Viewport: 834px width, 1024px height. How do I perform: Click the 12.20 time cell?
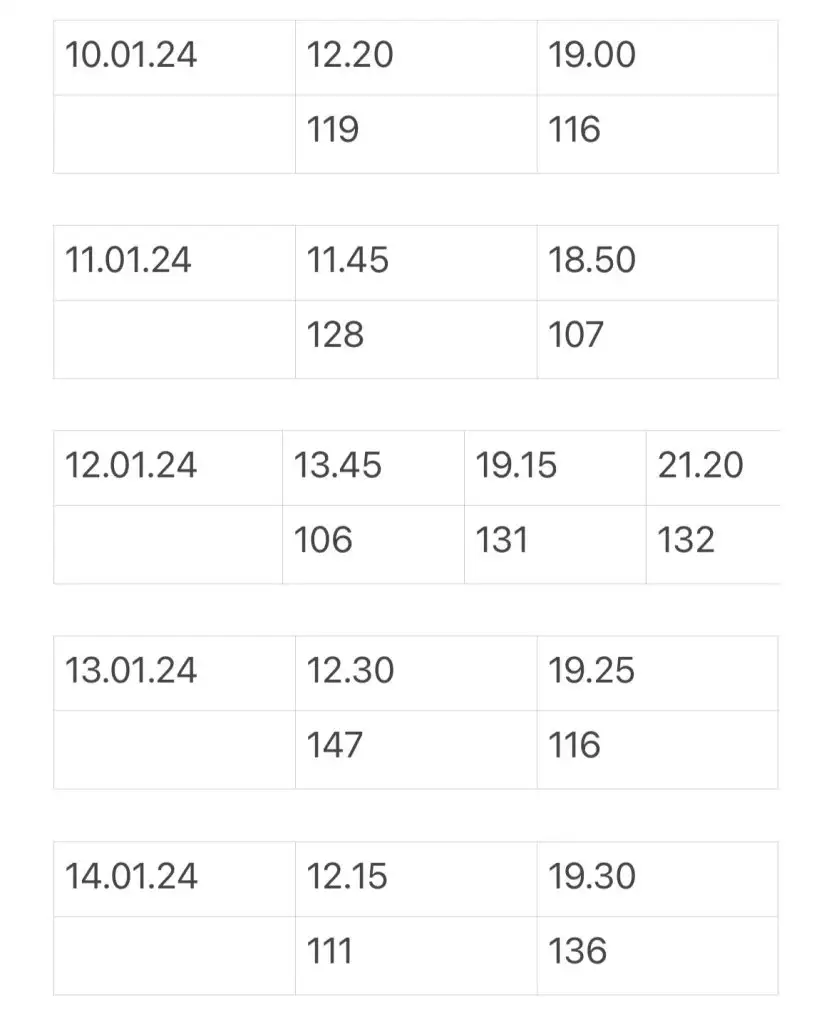tap(416, 58)
